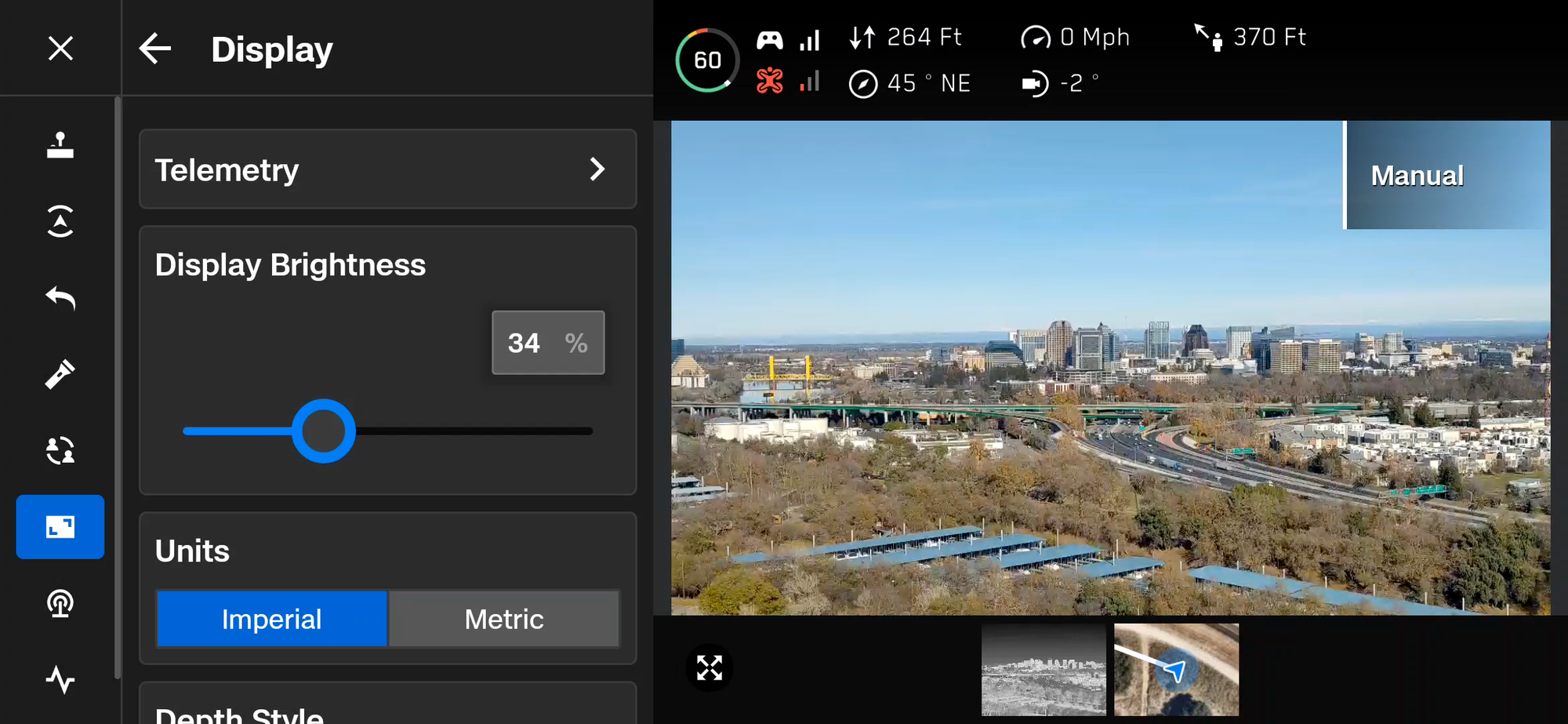
Task: Go back using the left arrow
Action: 155,49
